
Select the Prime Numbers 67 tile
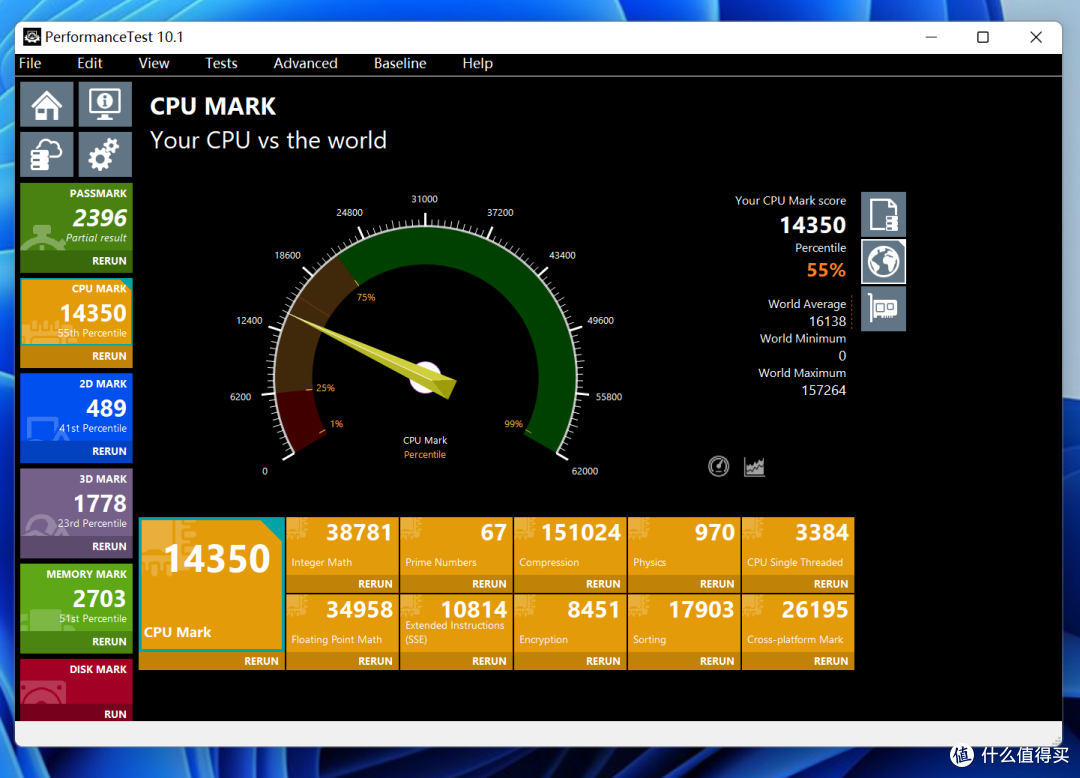point(457,546)
